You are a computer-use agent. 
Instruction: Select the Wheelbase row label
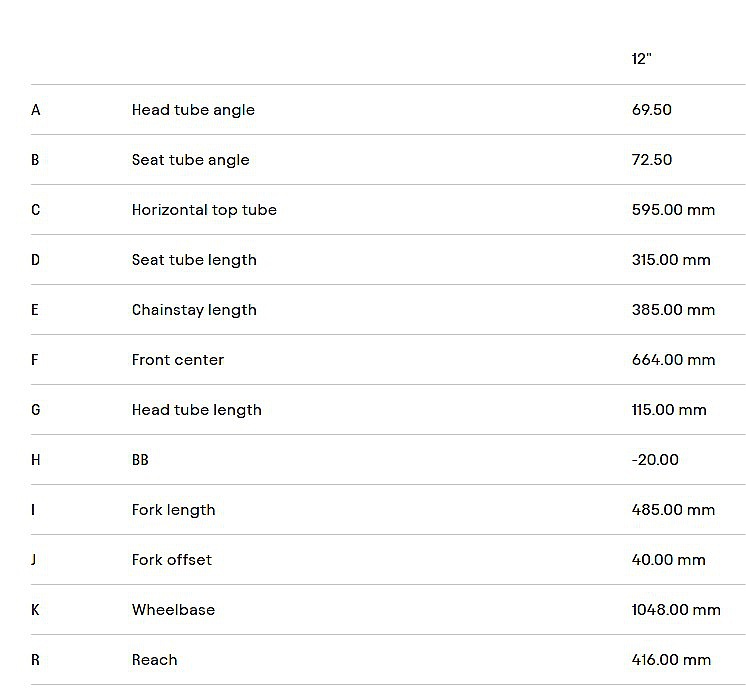pos(173,610)
